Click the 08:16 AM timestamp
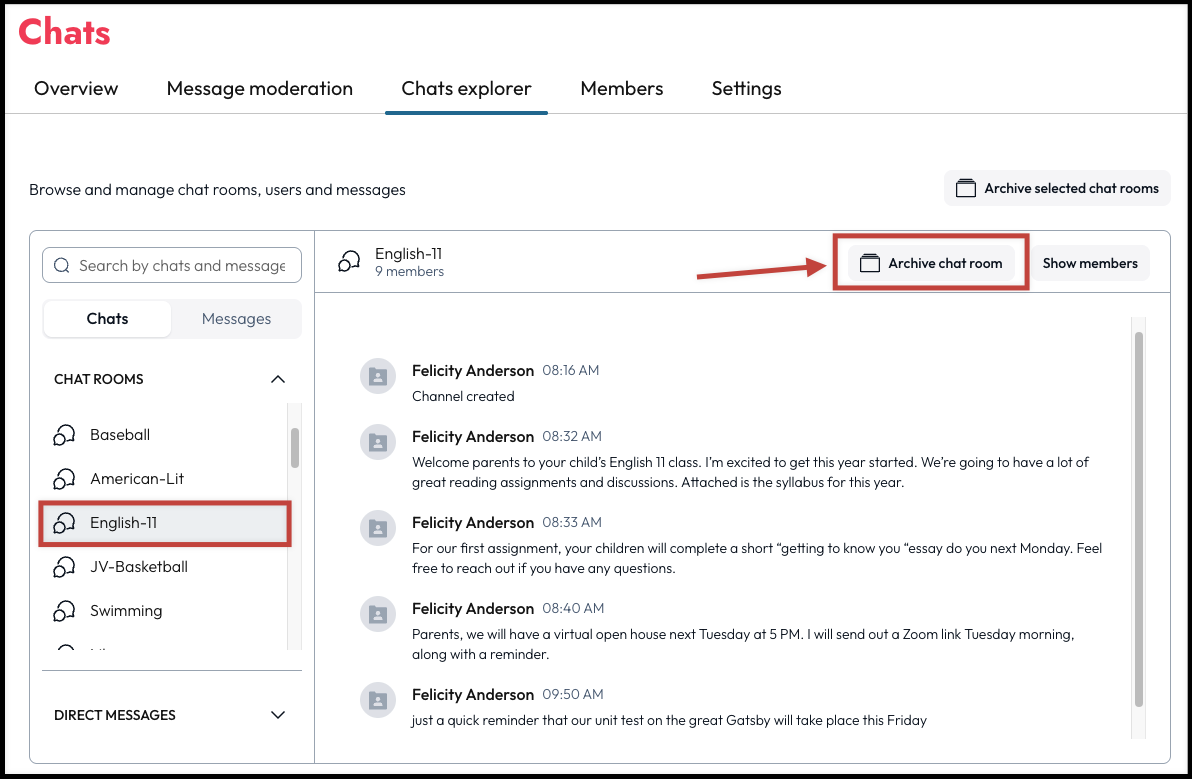The width and height of the screenshot is (1192, 779). click(570, 370)
